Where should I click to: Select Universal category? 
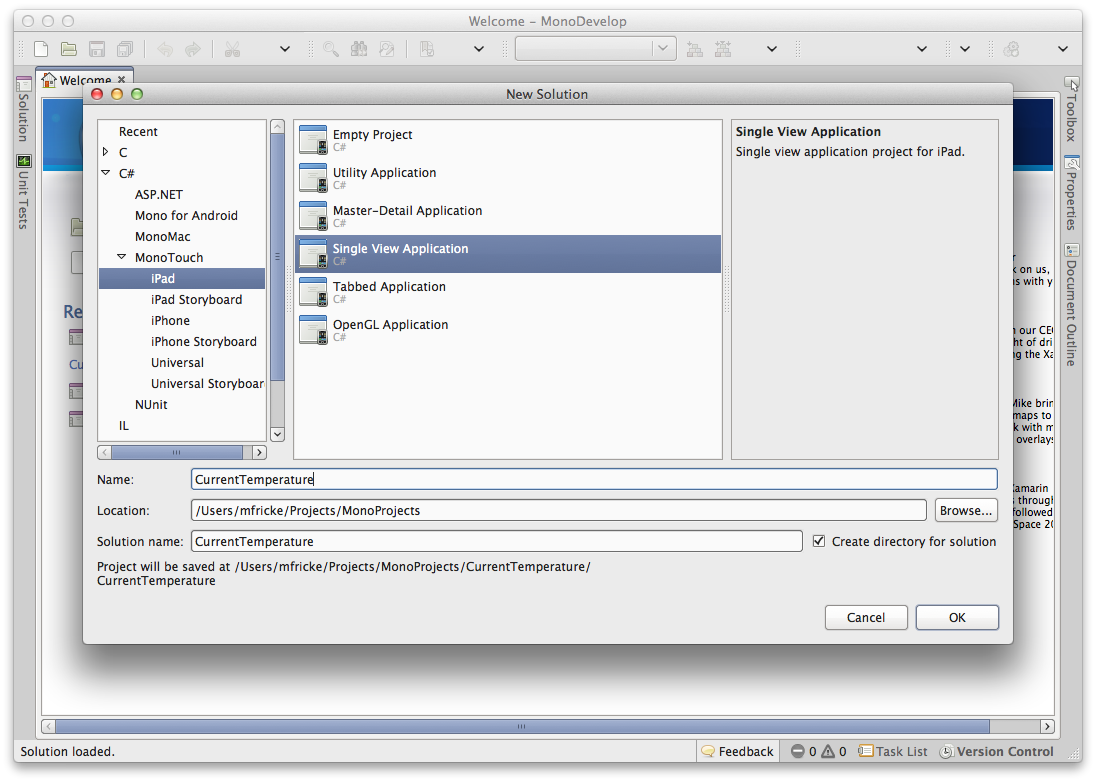[177, 362]
